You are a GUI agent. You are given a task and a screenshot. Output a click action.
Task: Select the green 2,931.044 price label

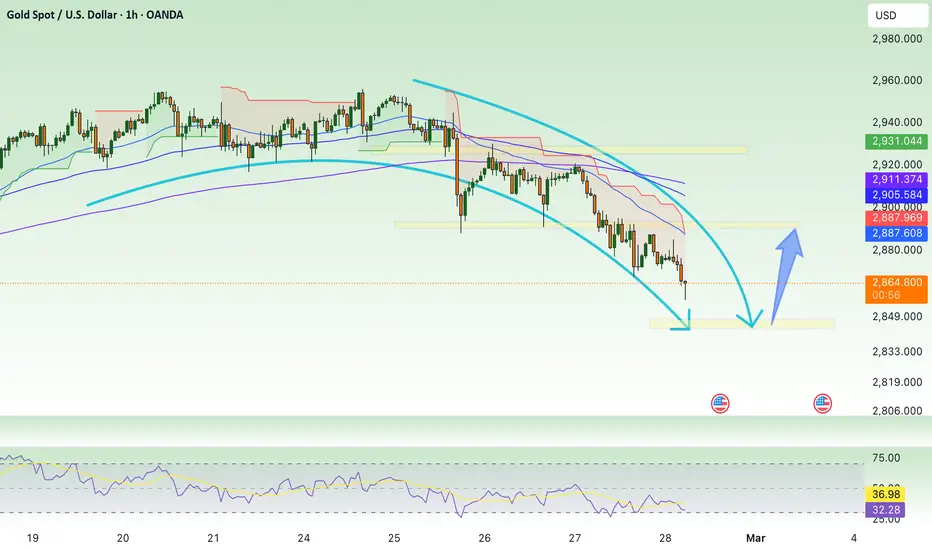pyautogui.click(x=896, y=142)
